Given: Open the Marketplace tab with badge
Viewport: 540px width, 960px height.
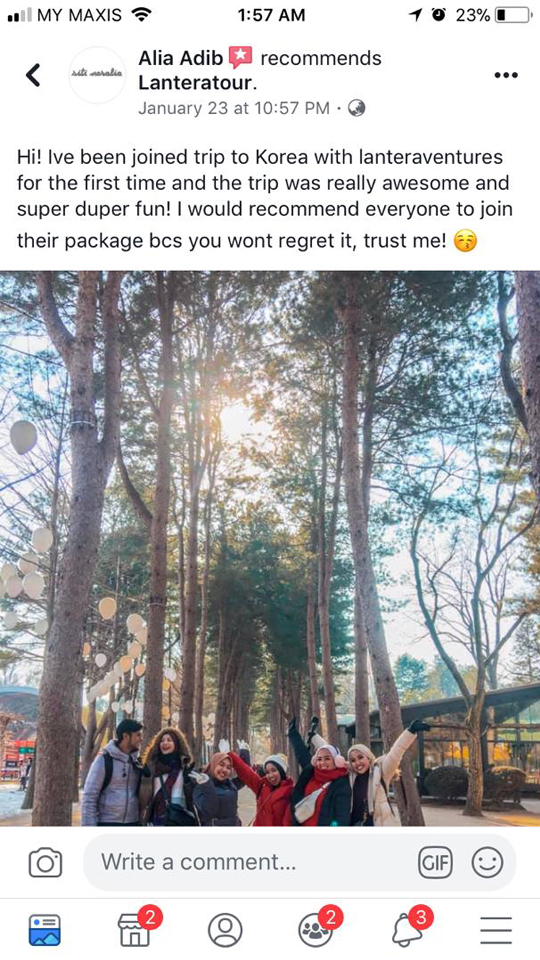Looking at the screenshot, I should coord(137,928).
